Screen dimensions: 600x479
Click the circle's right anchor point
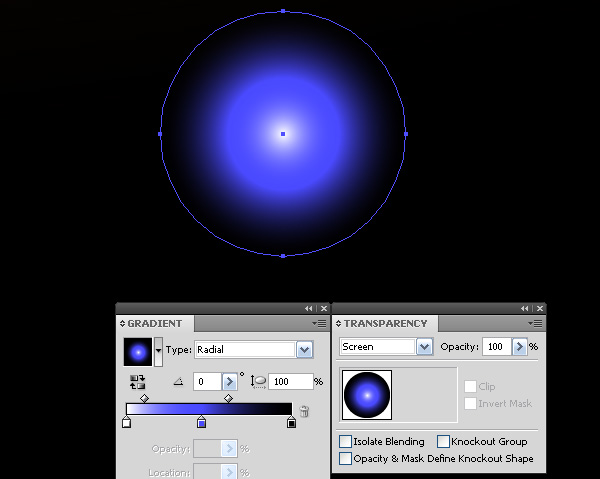pos(406,134)
